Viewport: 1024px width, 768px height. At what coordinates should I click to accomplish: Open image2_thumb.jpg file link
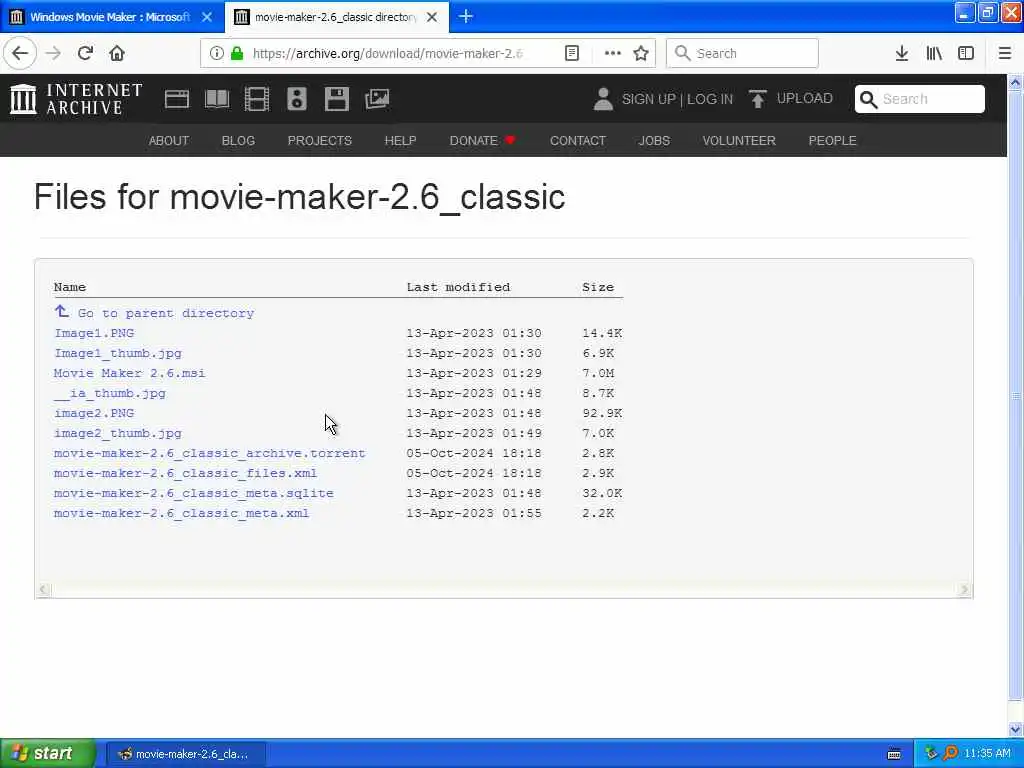click(x=118, y=433)
